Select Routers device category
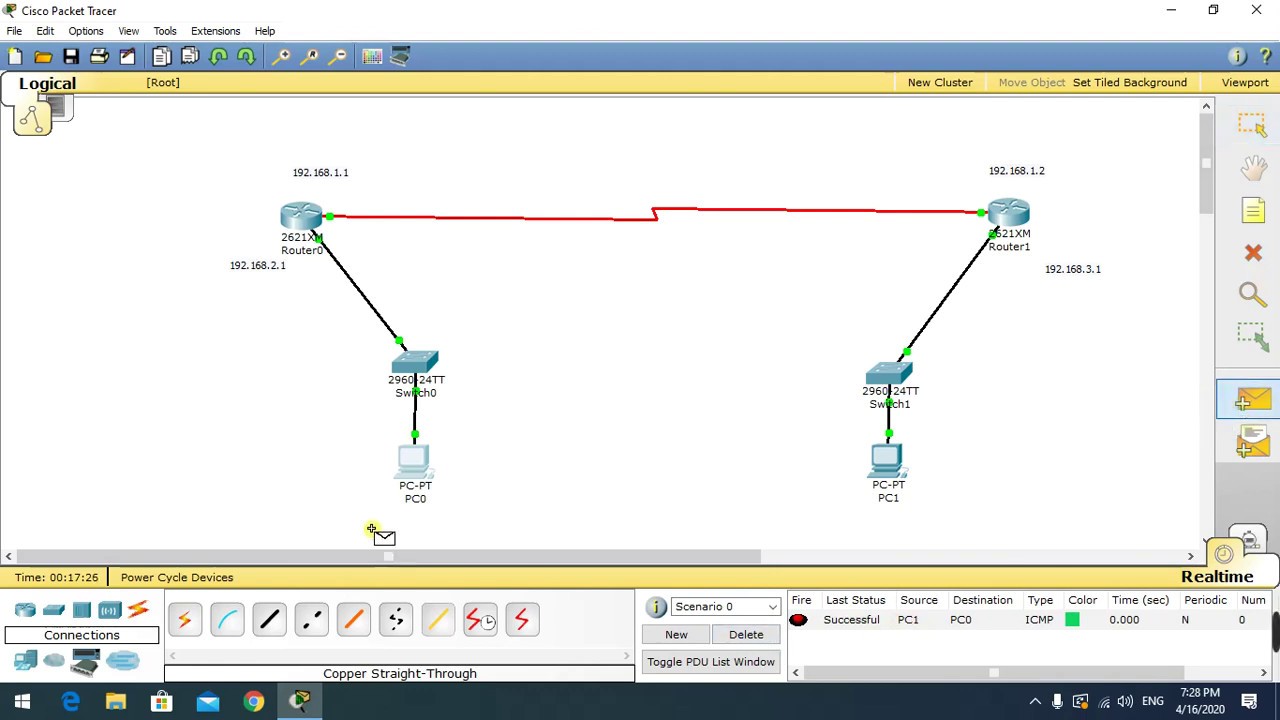Screen dimensions: 1280x720 click(x=25, y=610)
